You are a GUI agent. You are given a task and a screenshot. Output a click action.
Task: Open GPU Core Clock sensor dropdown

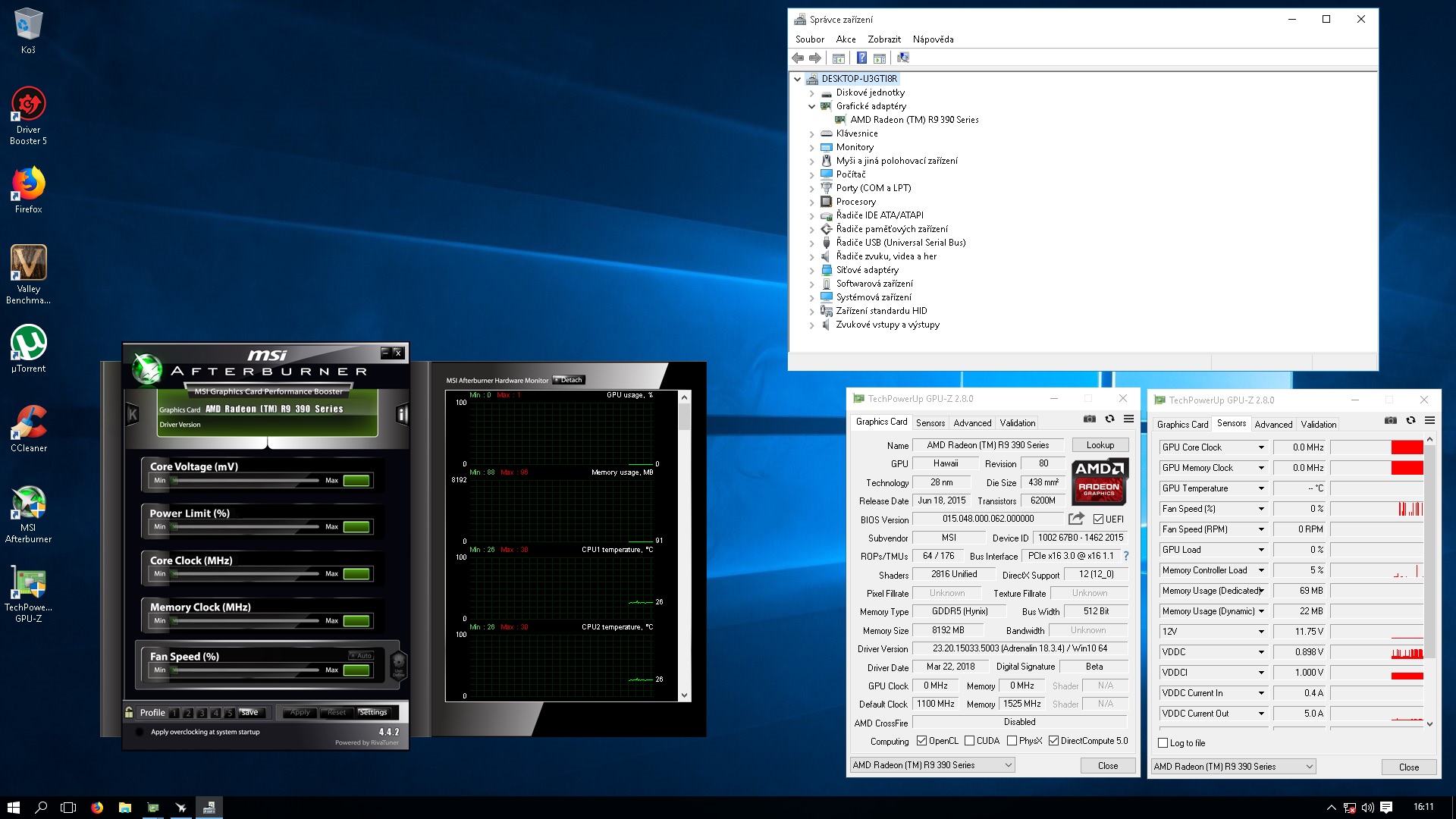tap(1261, 447)
